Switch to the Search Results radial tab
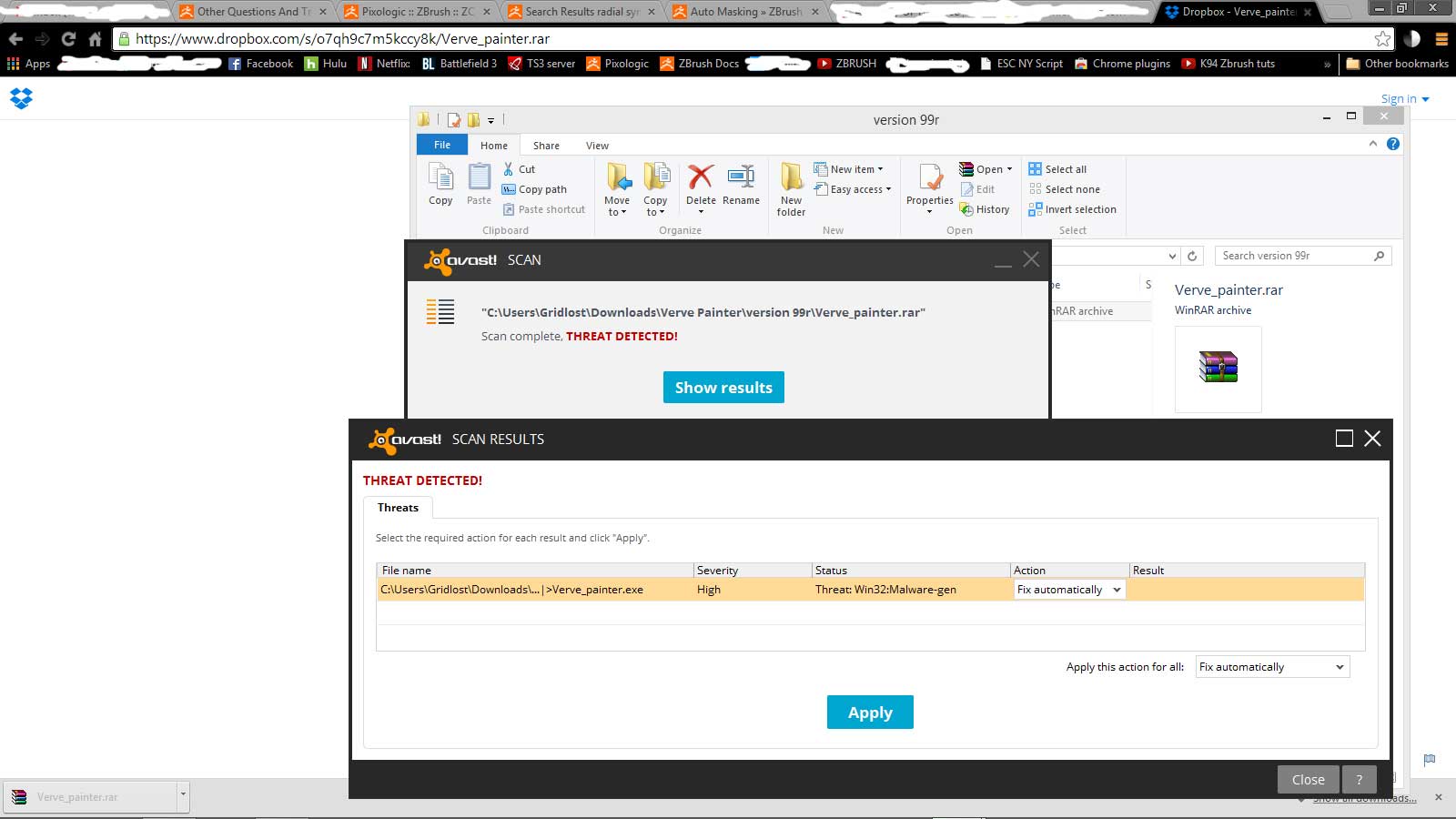1456x819 pixels. (x=582, y=12)
